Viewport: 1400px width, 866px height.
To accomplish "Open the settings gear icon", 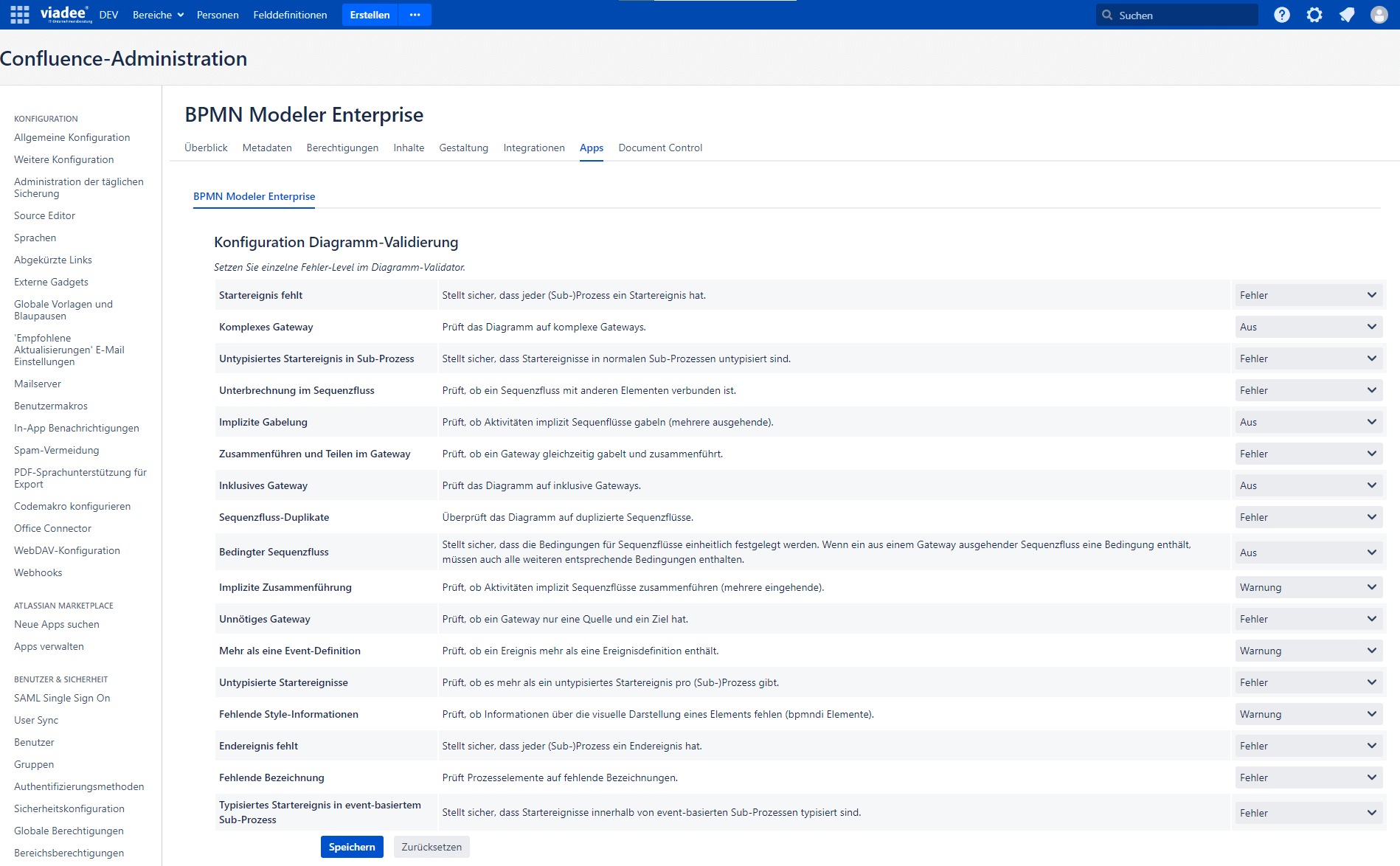I will click(x=1314, y=15).
